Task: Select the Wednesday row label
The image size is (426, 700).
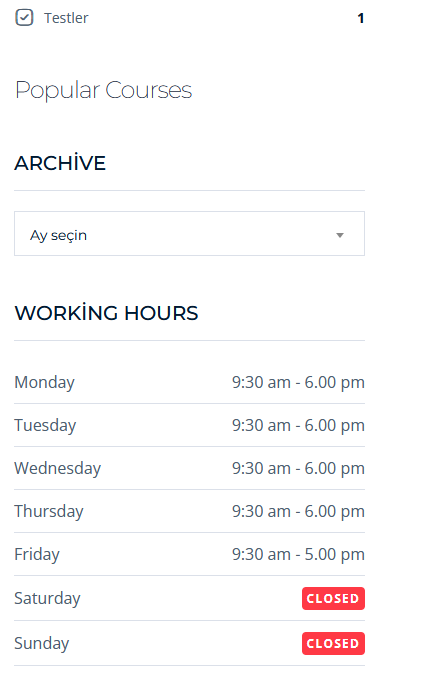Action: point(58,468)
